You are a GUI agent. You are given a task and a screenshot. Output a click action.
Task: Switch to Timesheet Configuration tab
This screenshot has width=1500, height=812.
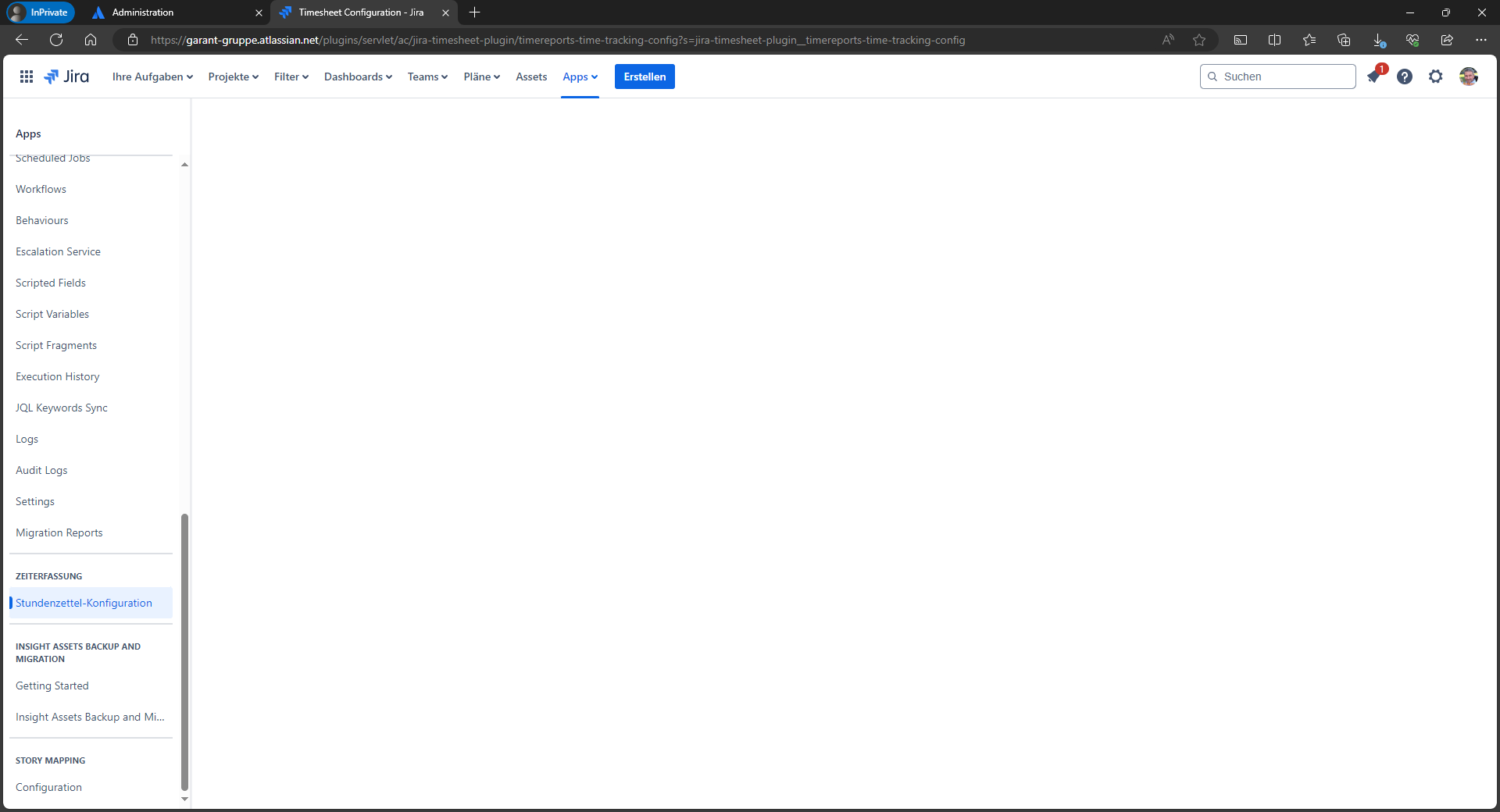click(x=364, y=12)
